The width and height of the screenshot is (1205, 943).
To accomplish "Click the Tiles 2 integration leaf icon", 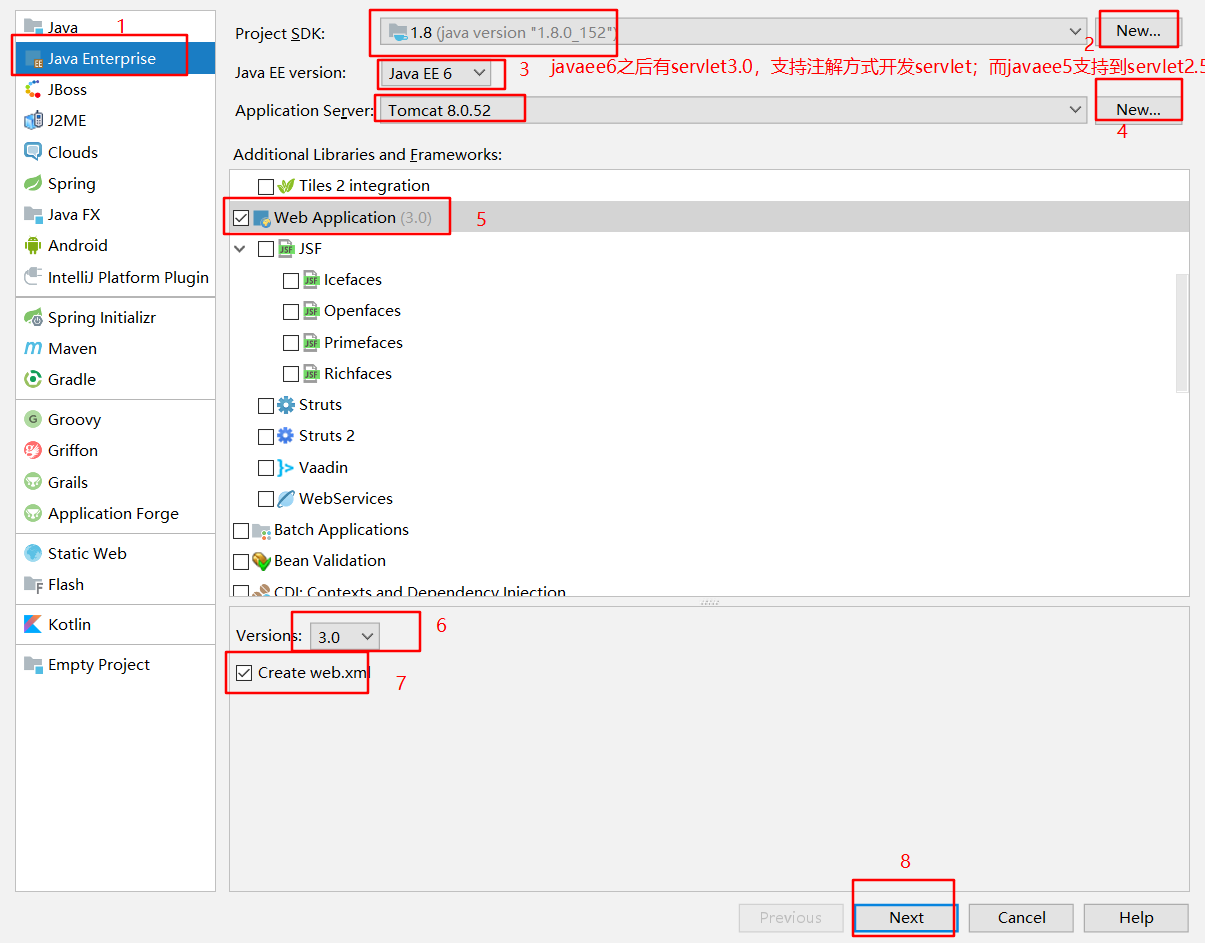I will coord(286,186).
